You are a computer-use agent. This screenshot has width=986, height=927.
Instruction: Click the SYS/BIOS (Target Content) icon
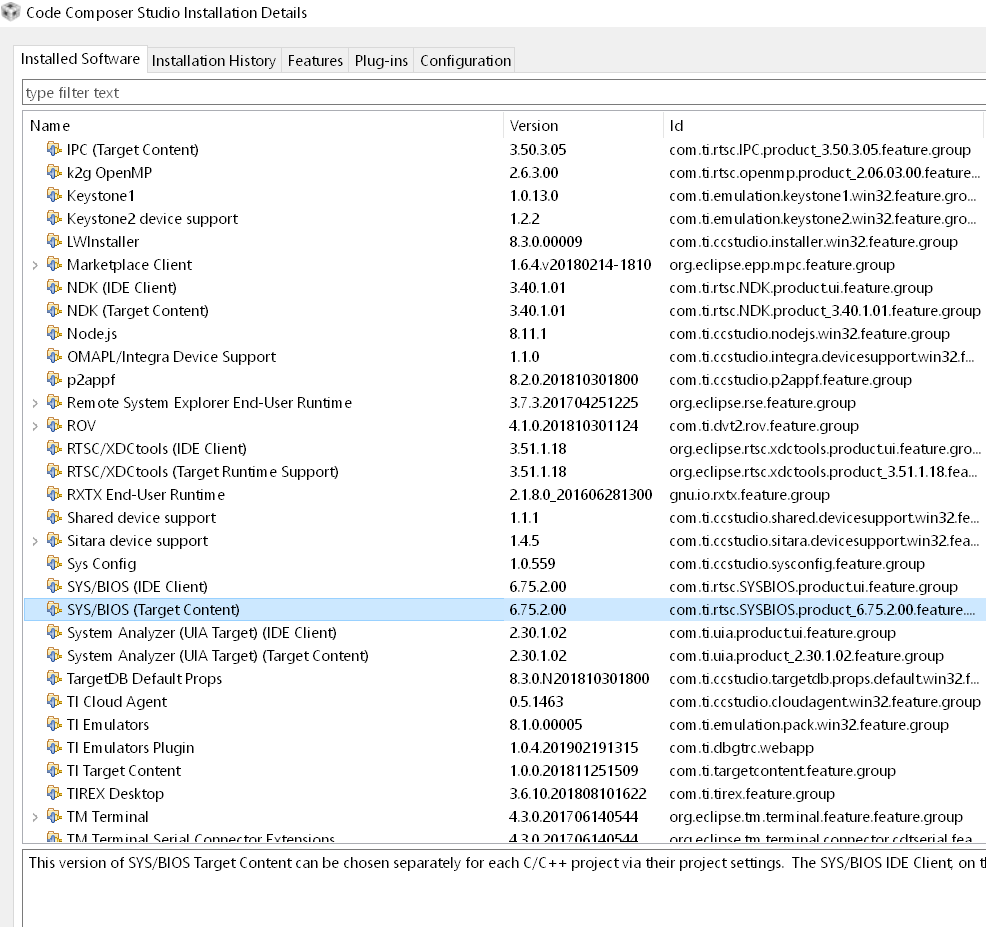(x=54, y=609)
